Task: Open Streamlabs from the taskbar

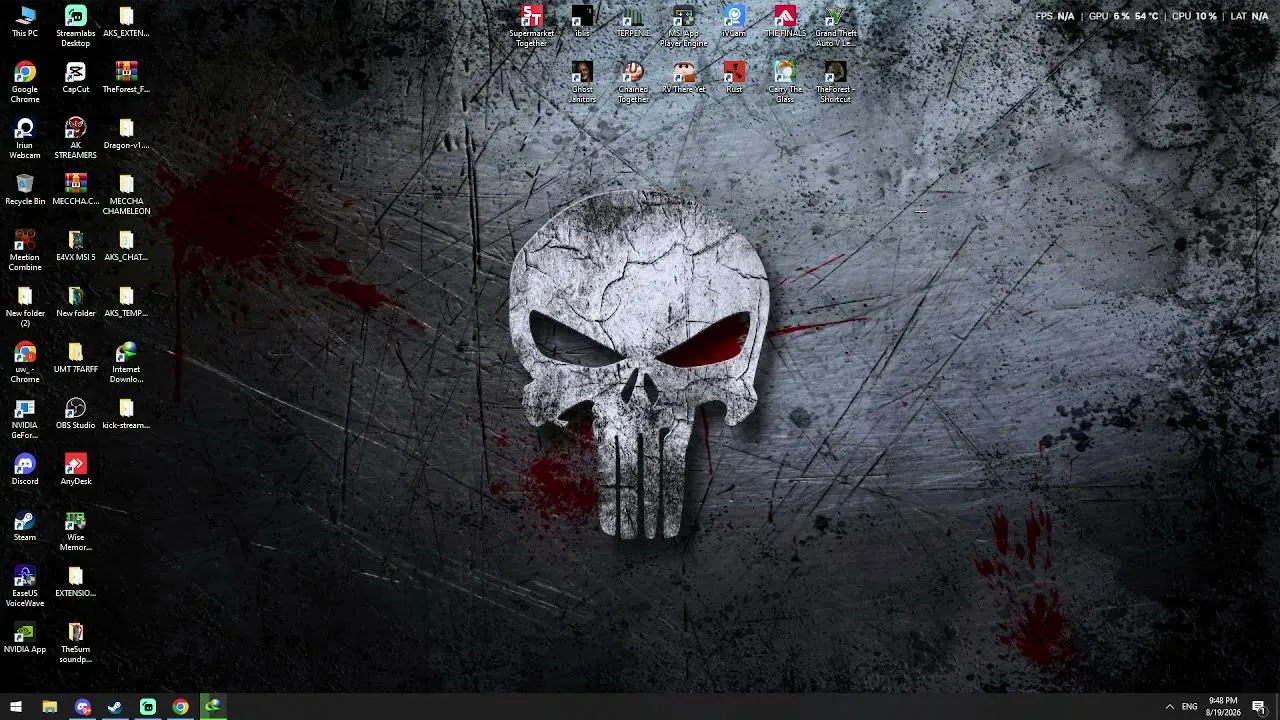Action: [x=148, y=707]
